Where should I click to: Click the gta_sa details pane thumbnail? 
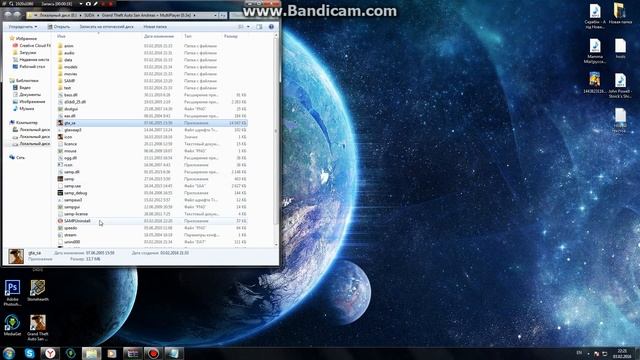[x=16, y=256]
